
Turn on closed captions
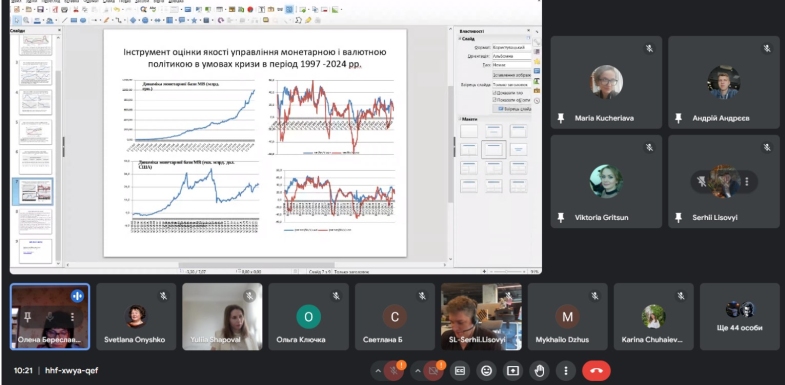coord(460,371)
